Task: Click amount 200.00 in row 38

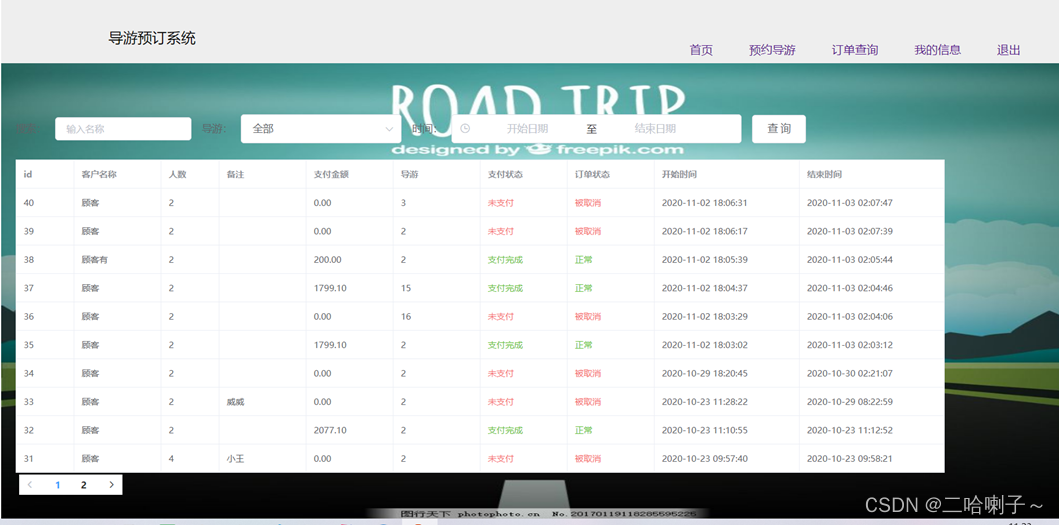Action: coord(328,259)
